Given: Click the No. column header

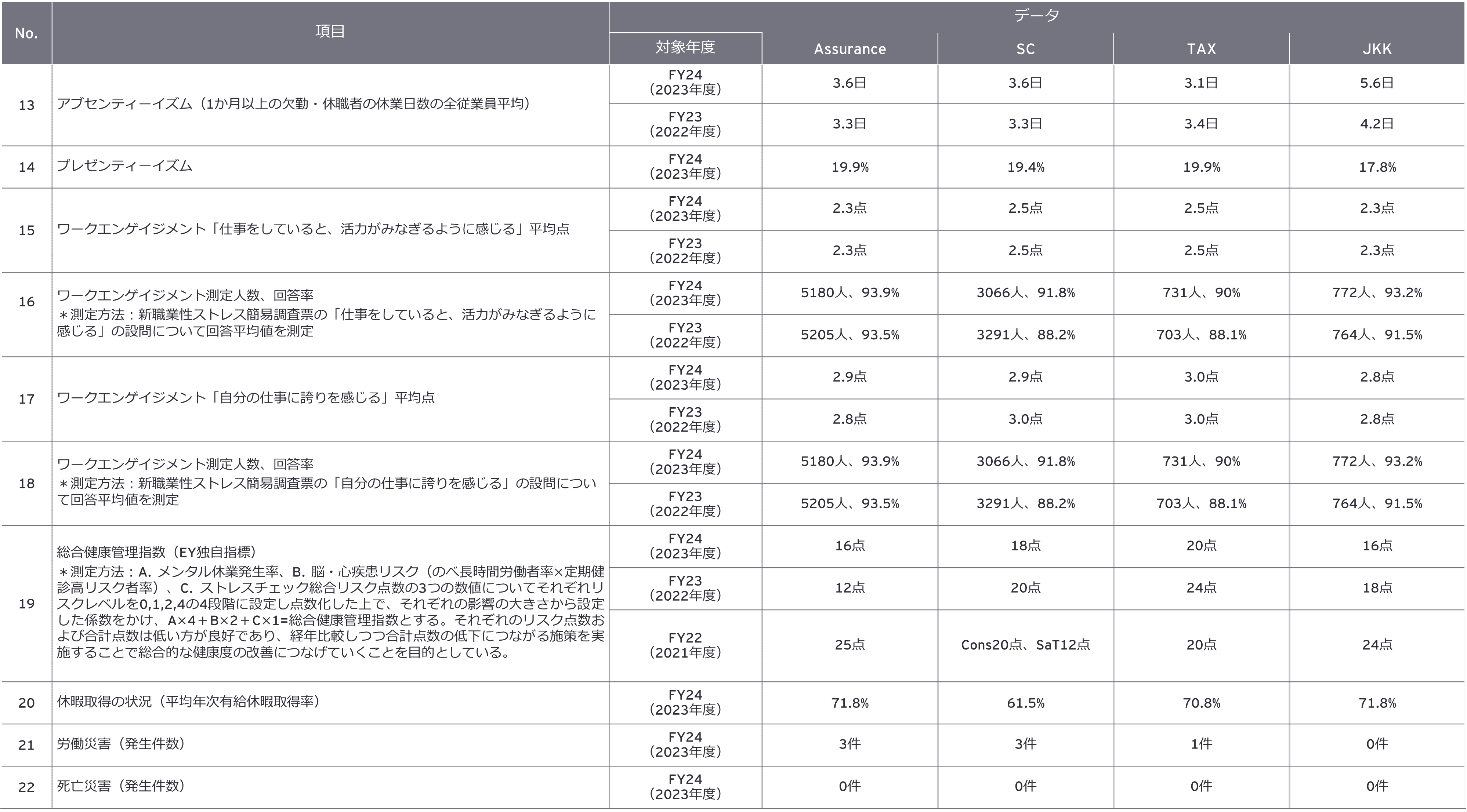Looking at the screenshot, I should [26, 33].
